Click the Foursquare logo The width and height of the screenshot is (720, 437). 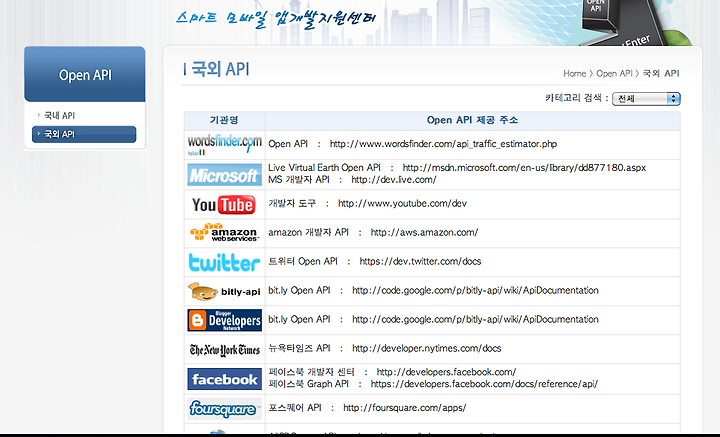point(225,409)
